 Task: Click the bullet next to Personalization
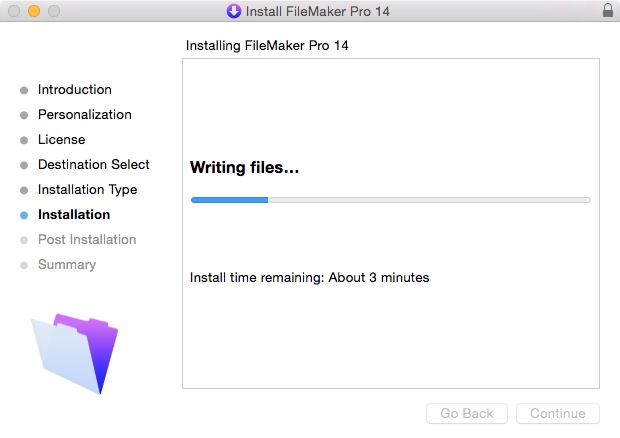coord(24,115)
